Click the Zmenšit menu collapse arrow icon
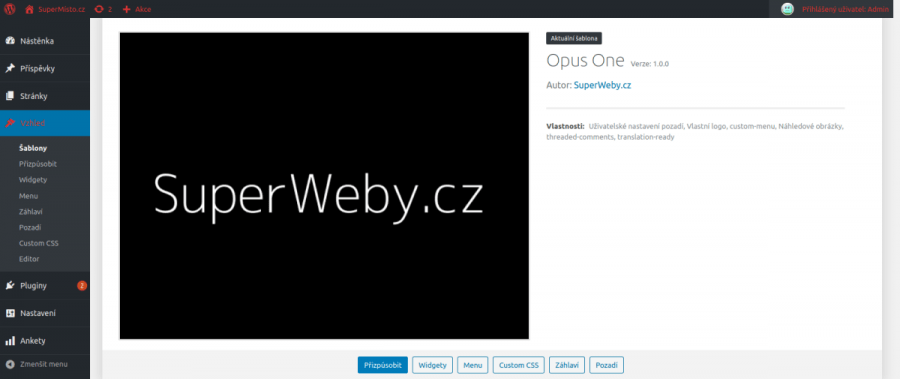This screenshot has width=900, height=379. (10, 364)
